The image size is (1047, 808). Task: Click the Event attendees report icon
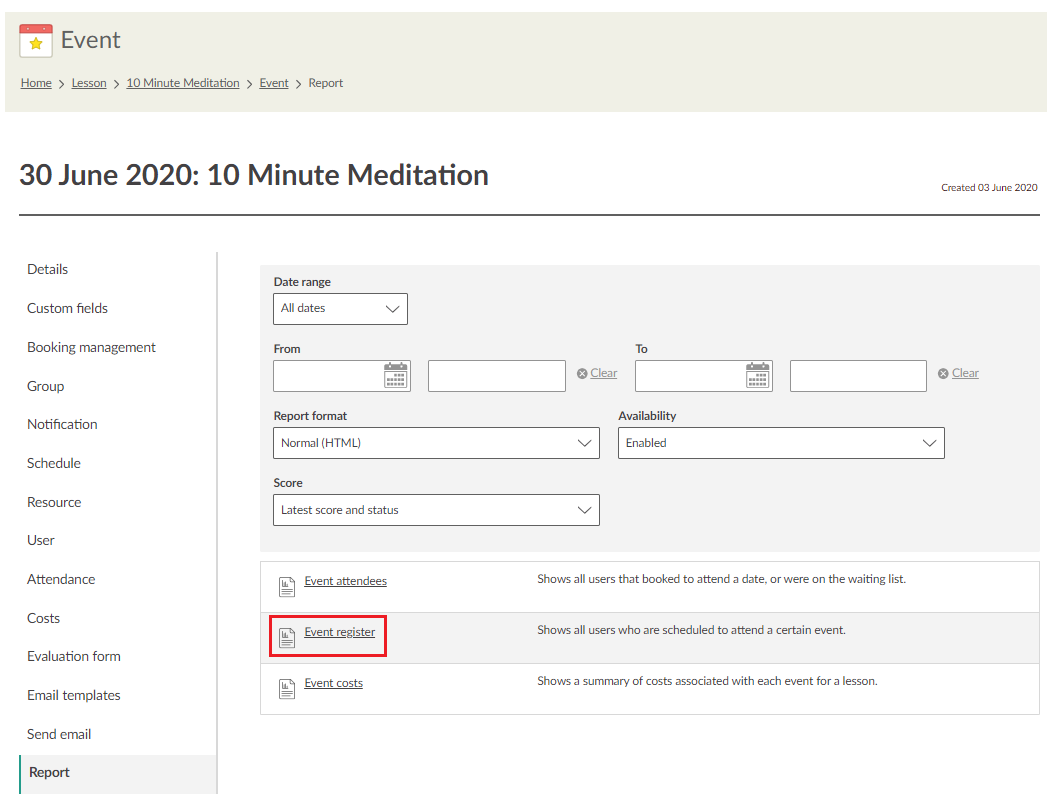[287, 586]
